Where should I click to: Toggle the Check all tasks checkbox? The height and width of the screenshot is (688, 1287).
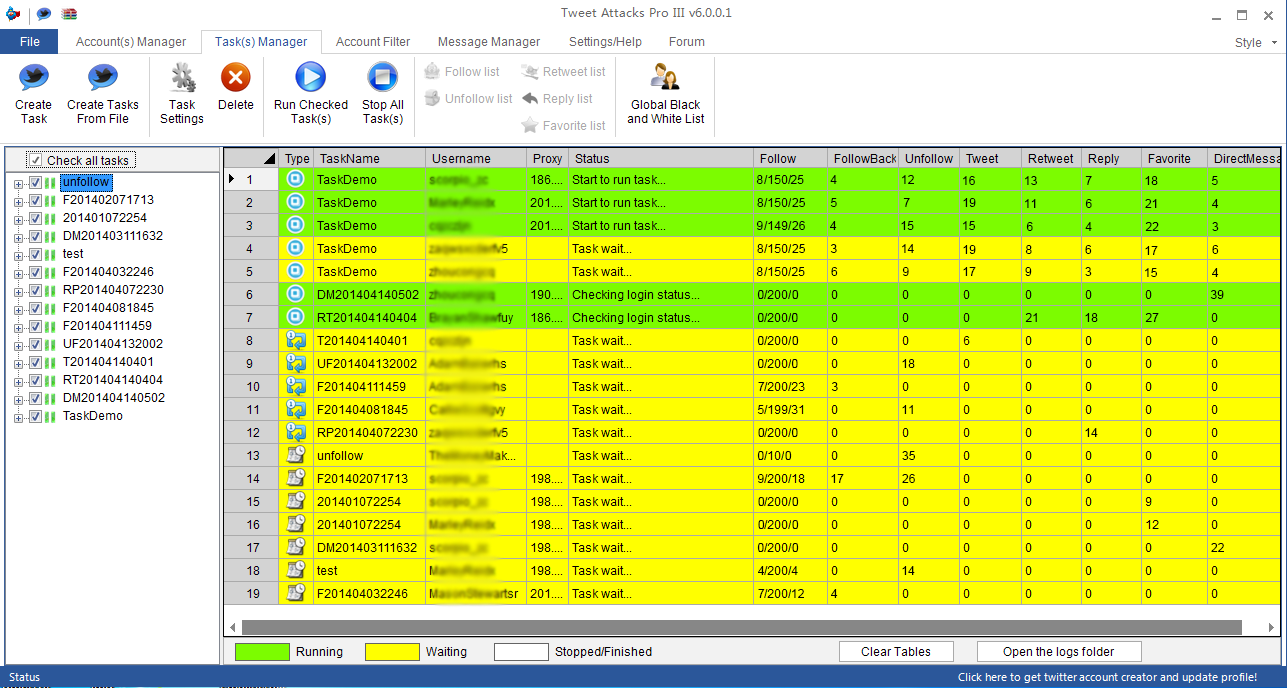[36, 161]
